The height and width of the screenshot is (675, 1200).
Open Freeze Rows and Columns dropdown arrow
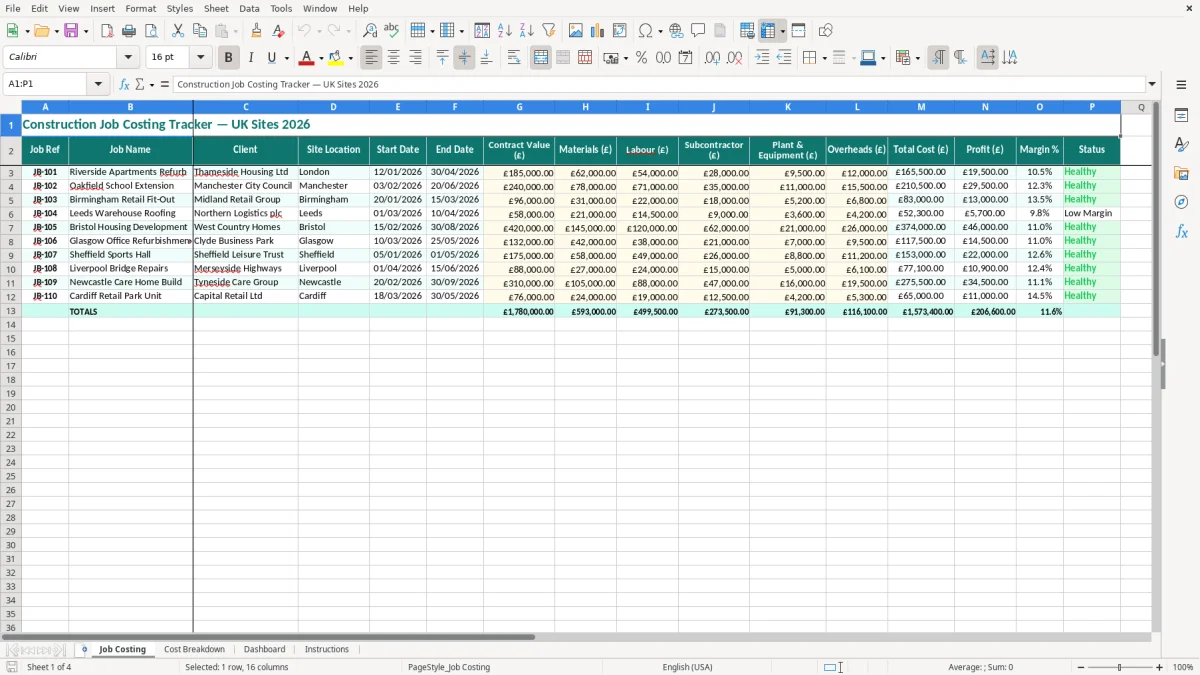pos(782,31)
